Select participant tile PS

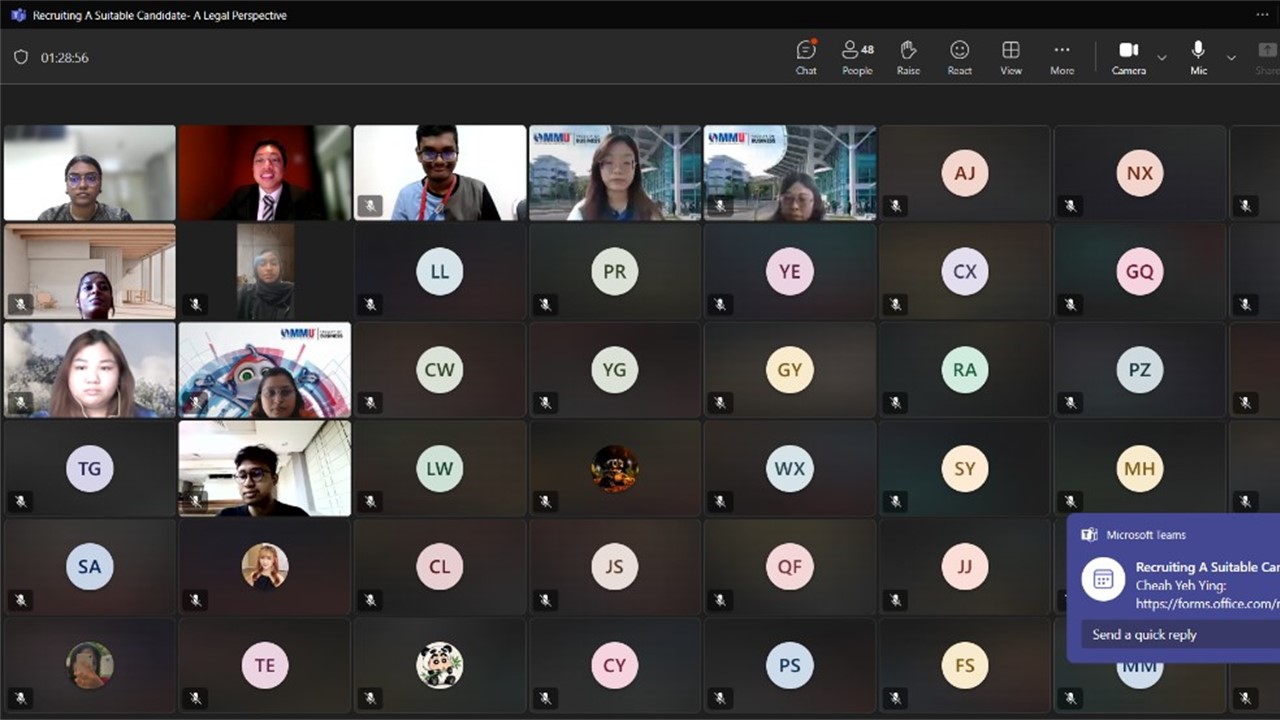coord(789,664)
